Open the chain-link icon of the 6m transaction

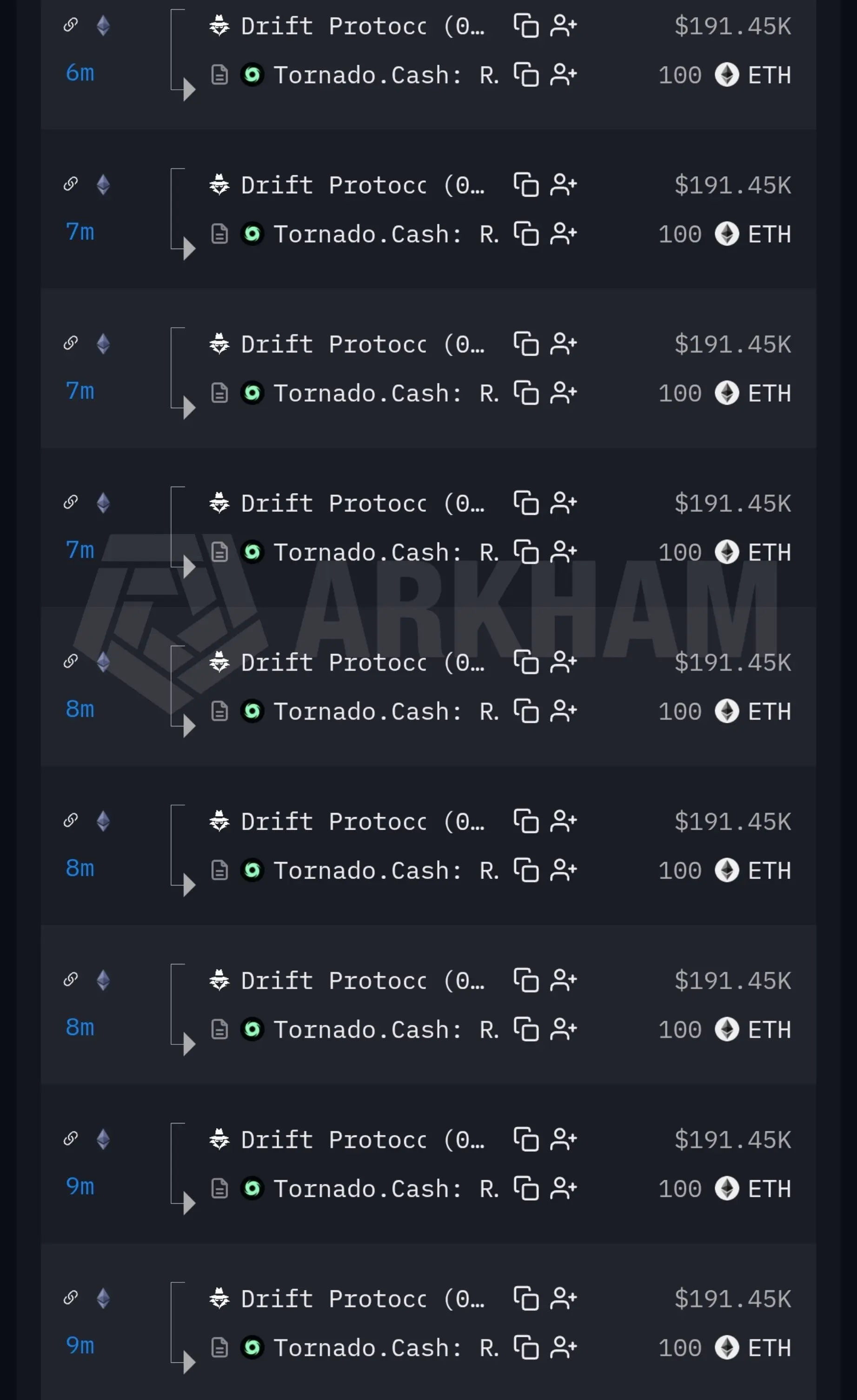pyautogui.click(x=71, y=25)
